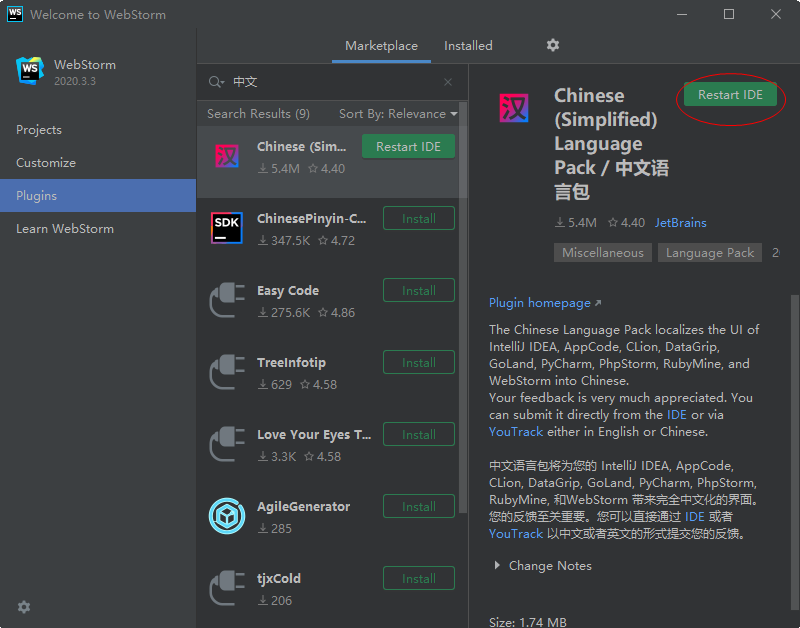The height and width of the screenshot is (628, 800).
Task: Install the TreeInfotip plugin
Action: click(x=419, y=362)
